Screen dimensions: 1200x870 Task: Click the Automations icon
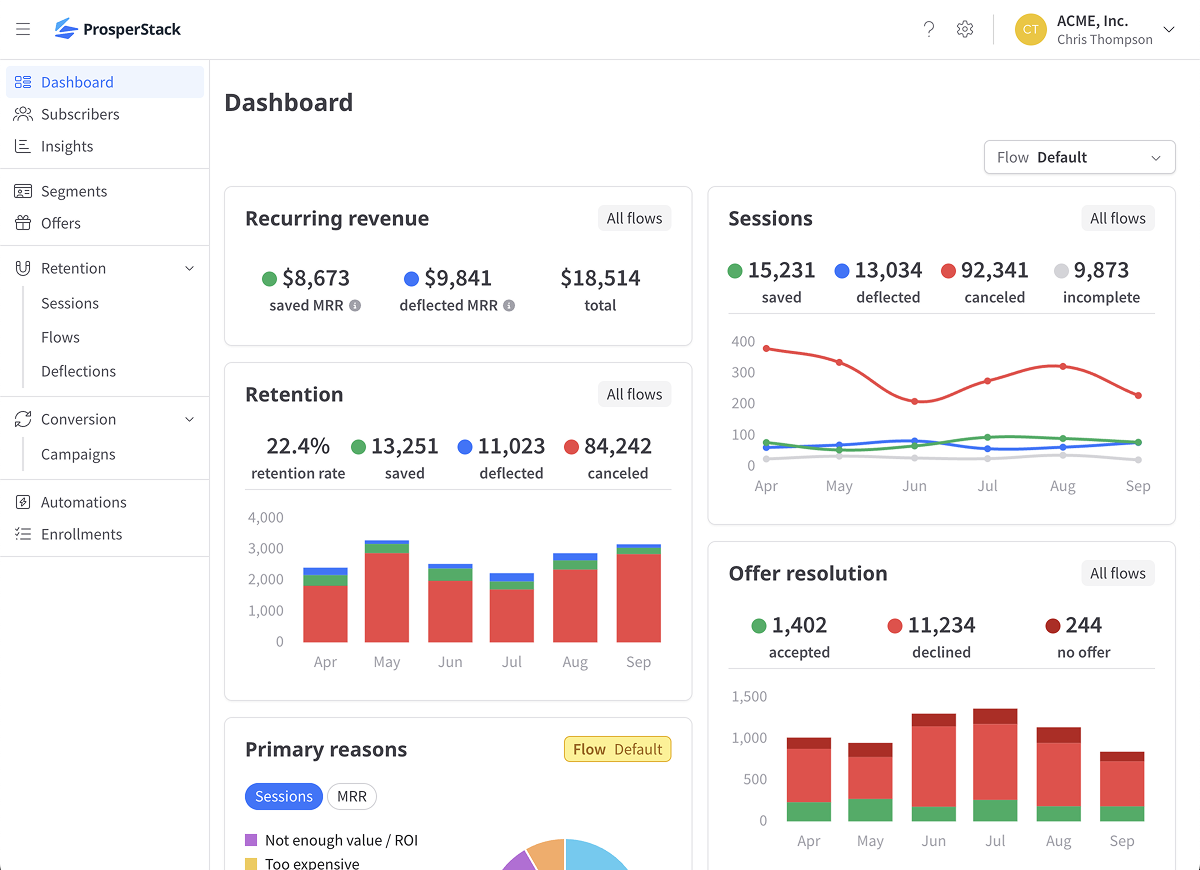(x=23, y=502)
